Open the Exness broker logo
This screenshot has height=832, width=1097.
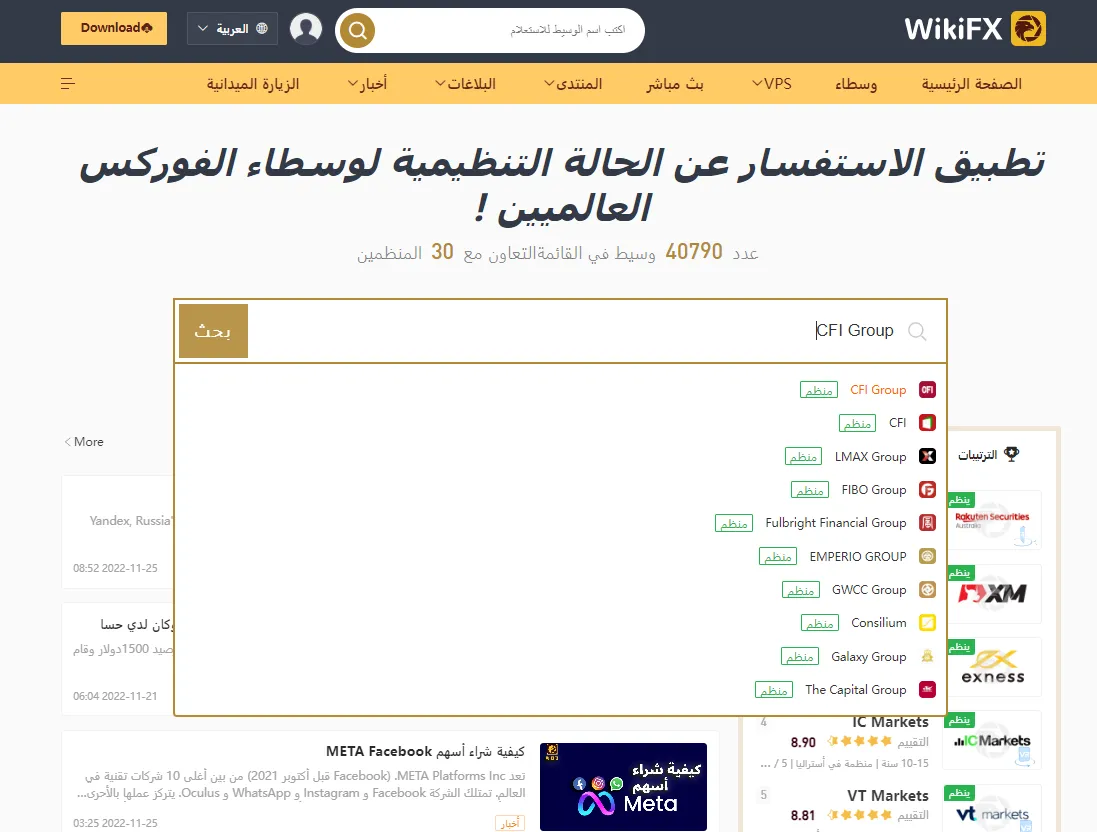(x=992, y=667)
